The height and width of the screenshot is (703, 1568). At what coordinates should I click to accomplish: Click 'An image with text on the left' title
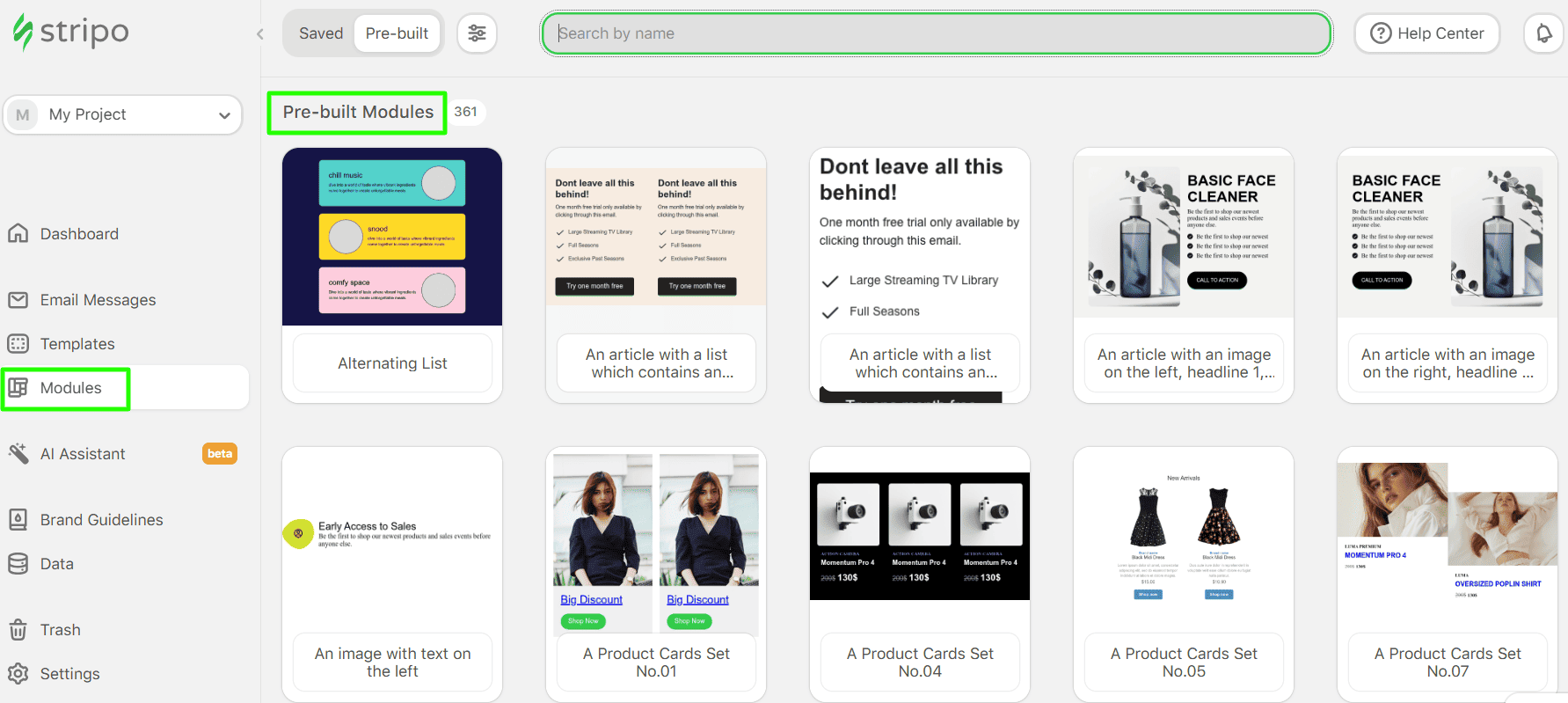(x=392, y=663)
